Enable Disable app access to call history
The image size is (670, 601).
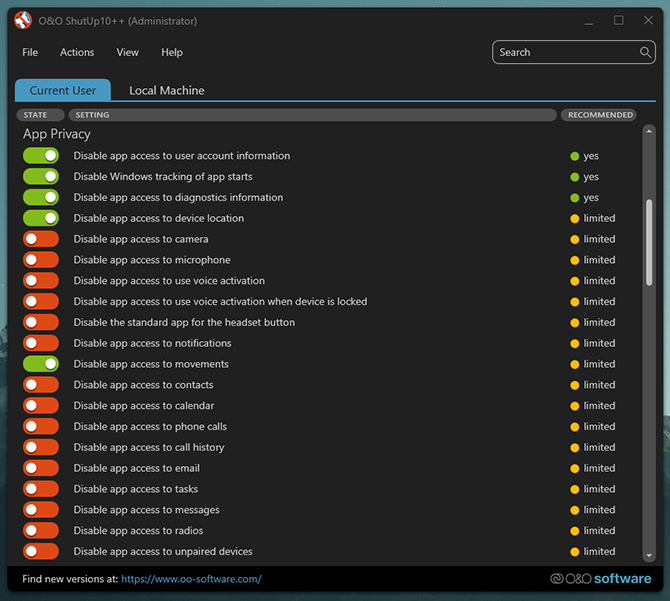pos(41,447)
